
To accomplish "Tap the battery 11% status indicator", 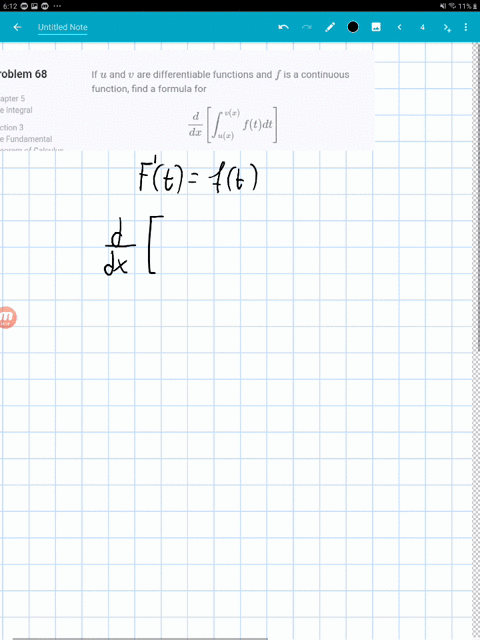I will coord(467,6).
